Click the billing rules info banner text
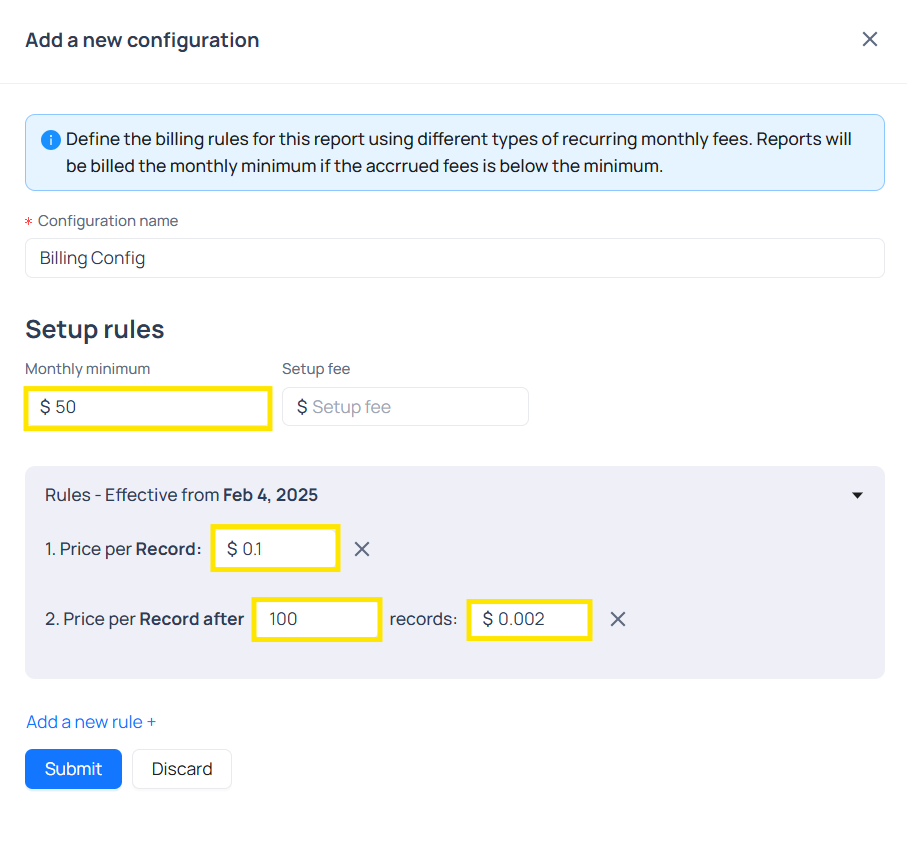 458,152
